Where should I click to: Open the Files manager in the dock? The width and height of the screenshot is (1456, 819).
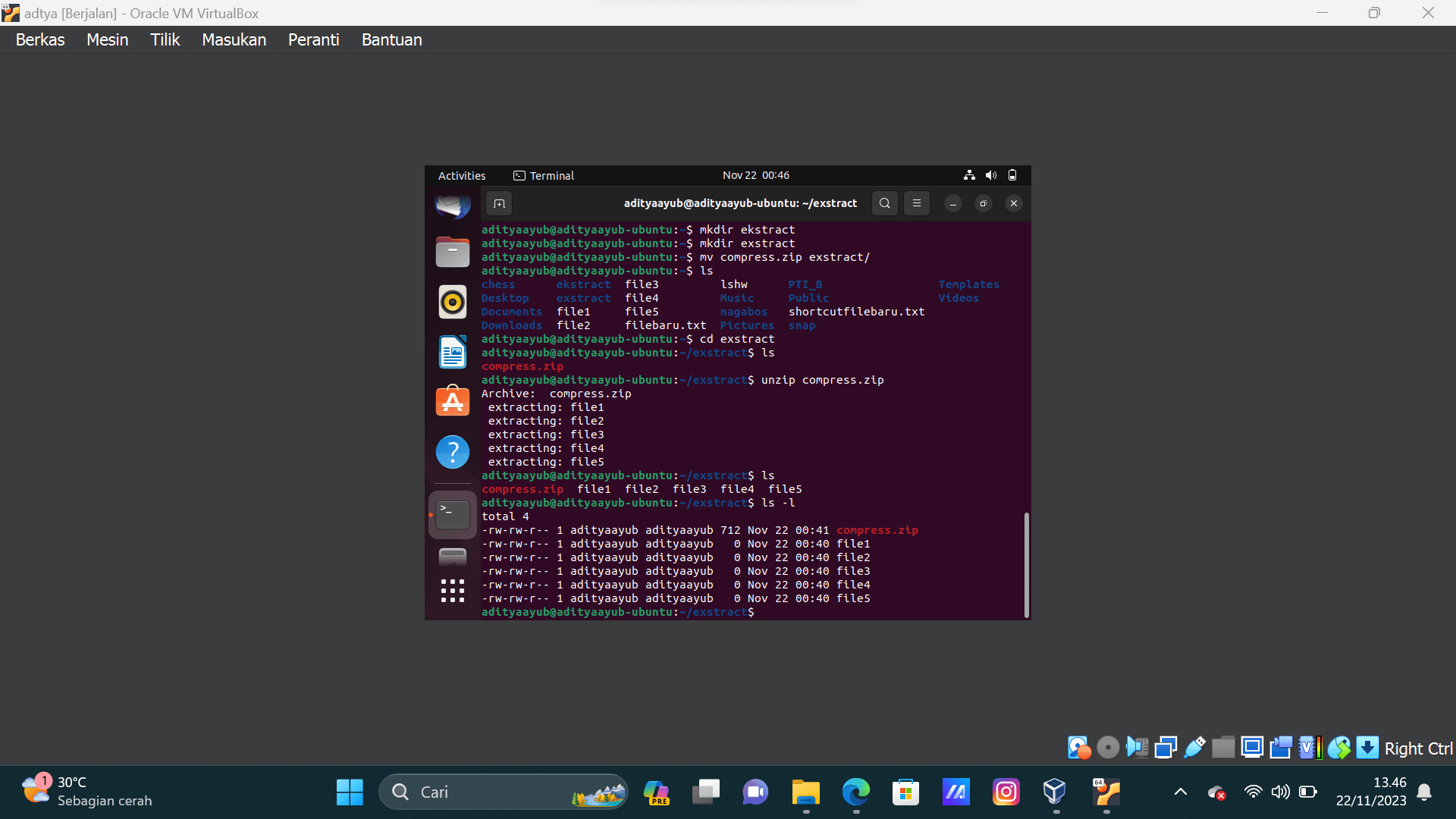click(x=453, y=252)
